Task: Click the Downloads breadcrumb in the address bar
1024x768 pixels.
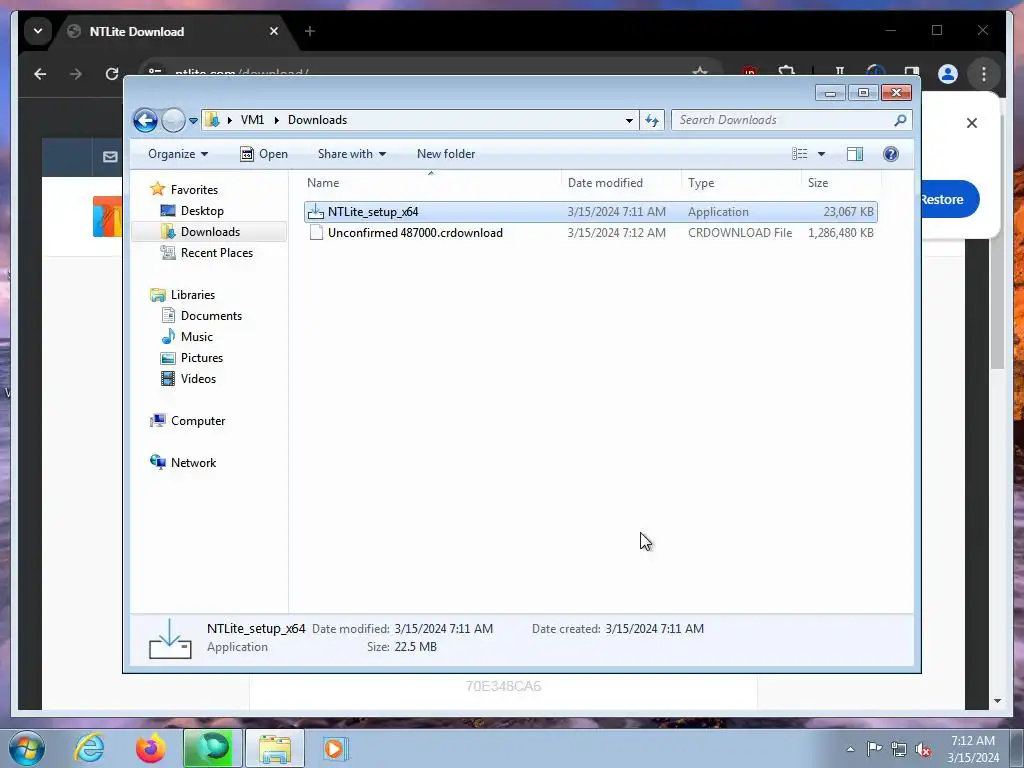Action: click(x=317, y=120)
